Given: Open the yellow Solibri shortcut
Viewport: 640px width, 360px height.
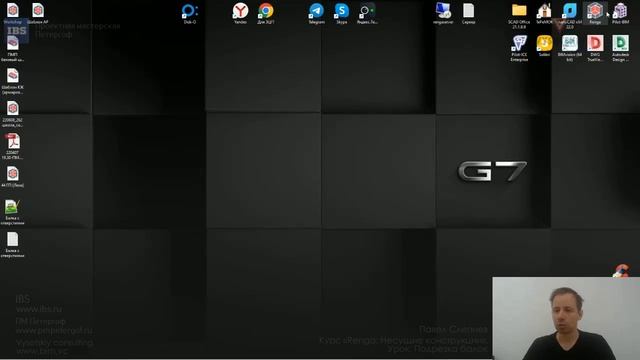Looking at the screenshot, I should (x=544, y=43).
